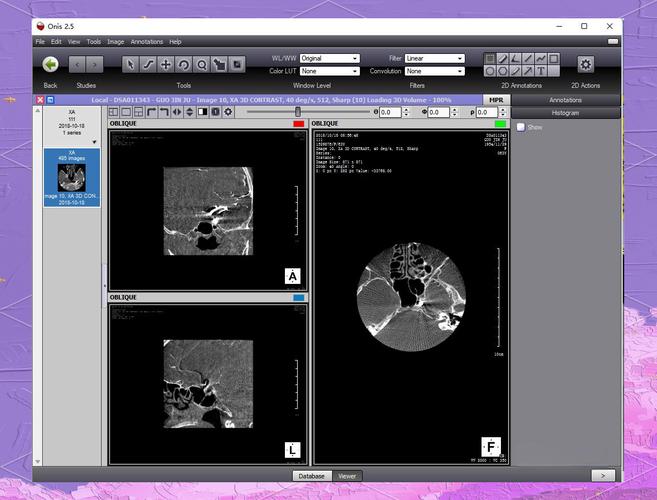
Task: Select the pan (four-arrow) tool
Action: coord(166,65)
